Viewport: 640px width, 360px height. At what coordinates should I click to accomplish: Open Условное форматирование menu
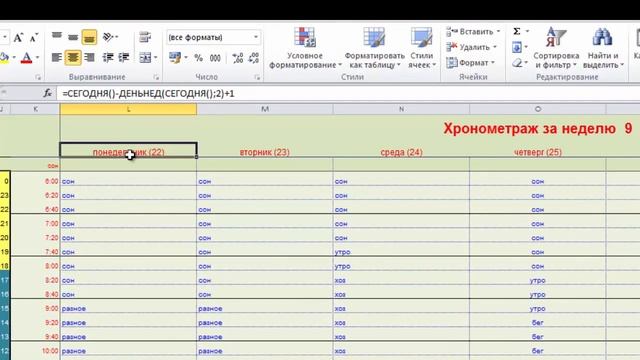pyautogui.click(x=305, y=48)
